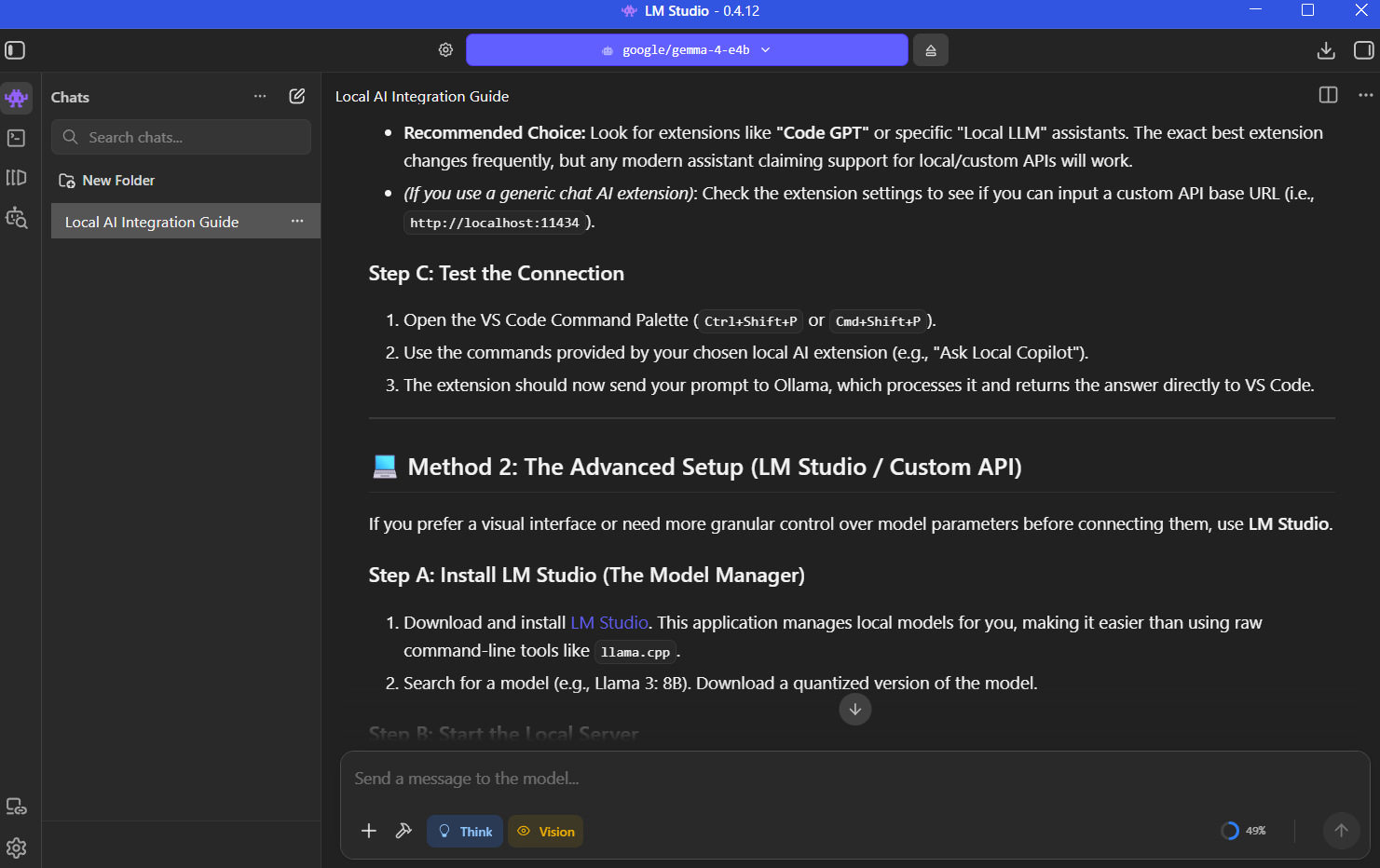Click the http://localhost:11434 code snippet
This screenshot has height=868, width=1380.
point(495,223)
